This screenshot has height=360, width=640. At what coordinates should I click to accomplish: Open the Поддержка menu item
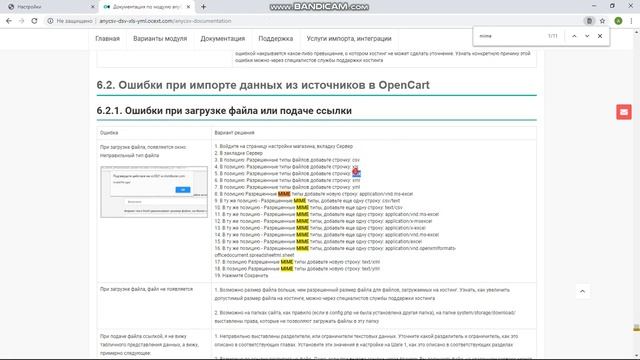(x=276, y=39)
